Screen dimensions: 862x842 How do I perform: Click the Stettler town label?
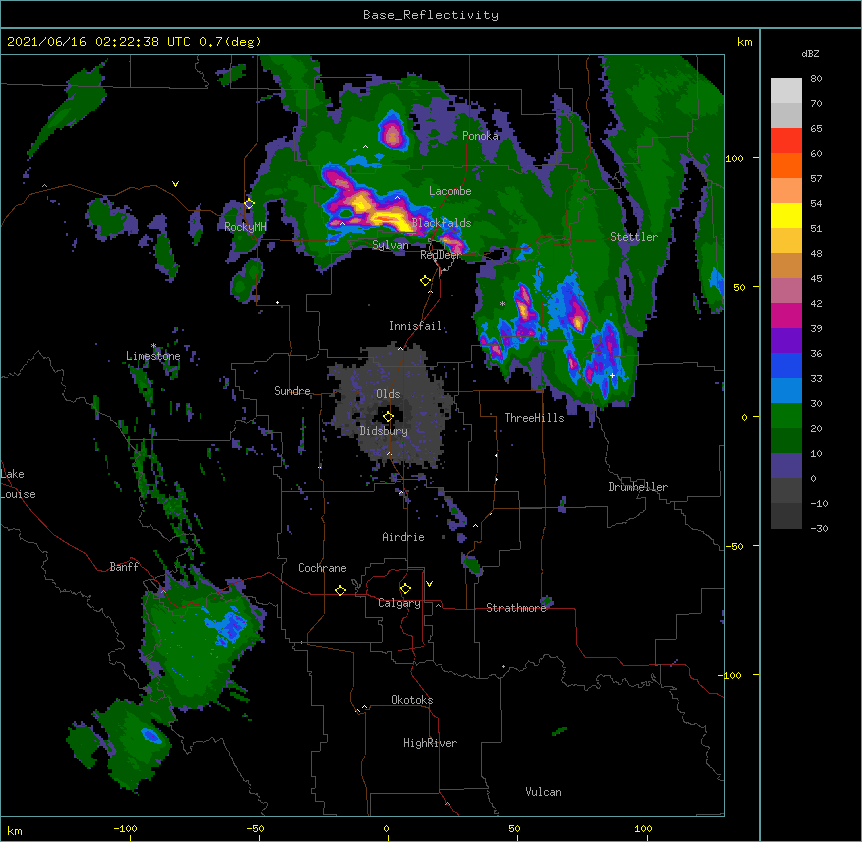click(634, 237)
